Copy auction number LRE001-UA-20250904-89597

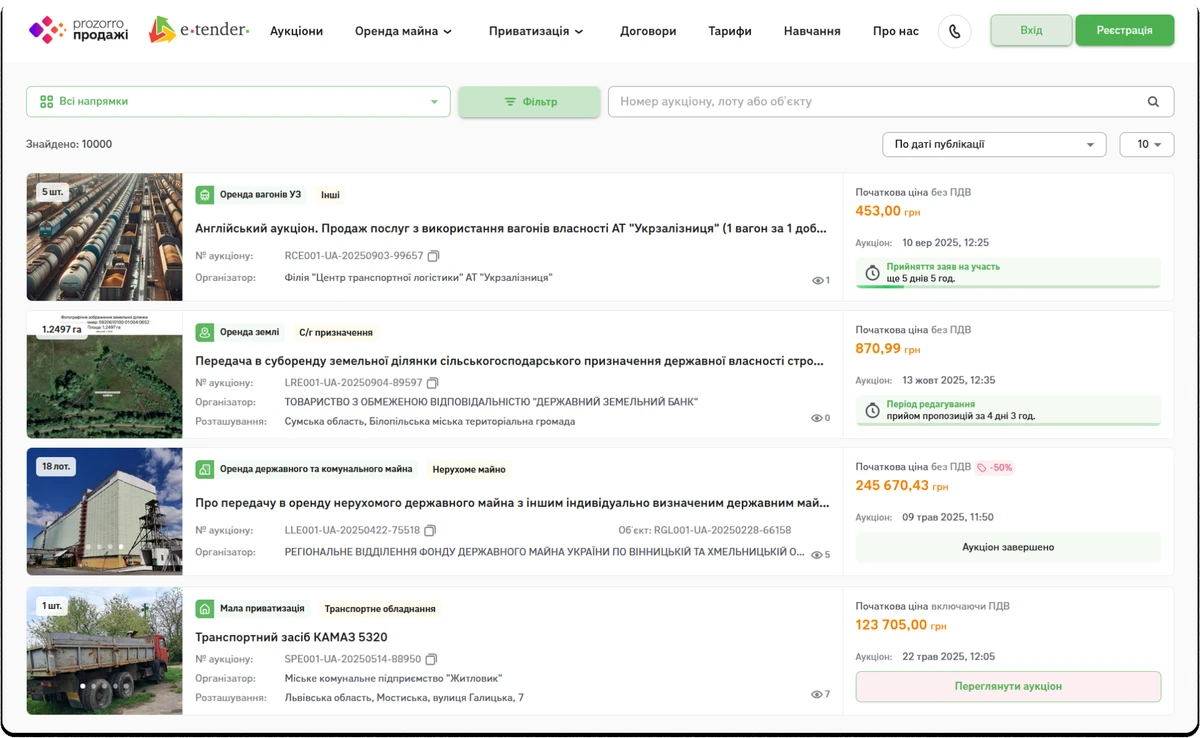[x=433, y=383]
